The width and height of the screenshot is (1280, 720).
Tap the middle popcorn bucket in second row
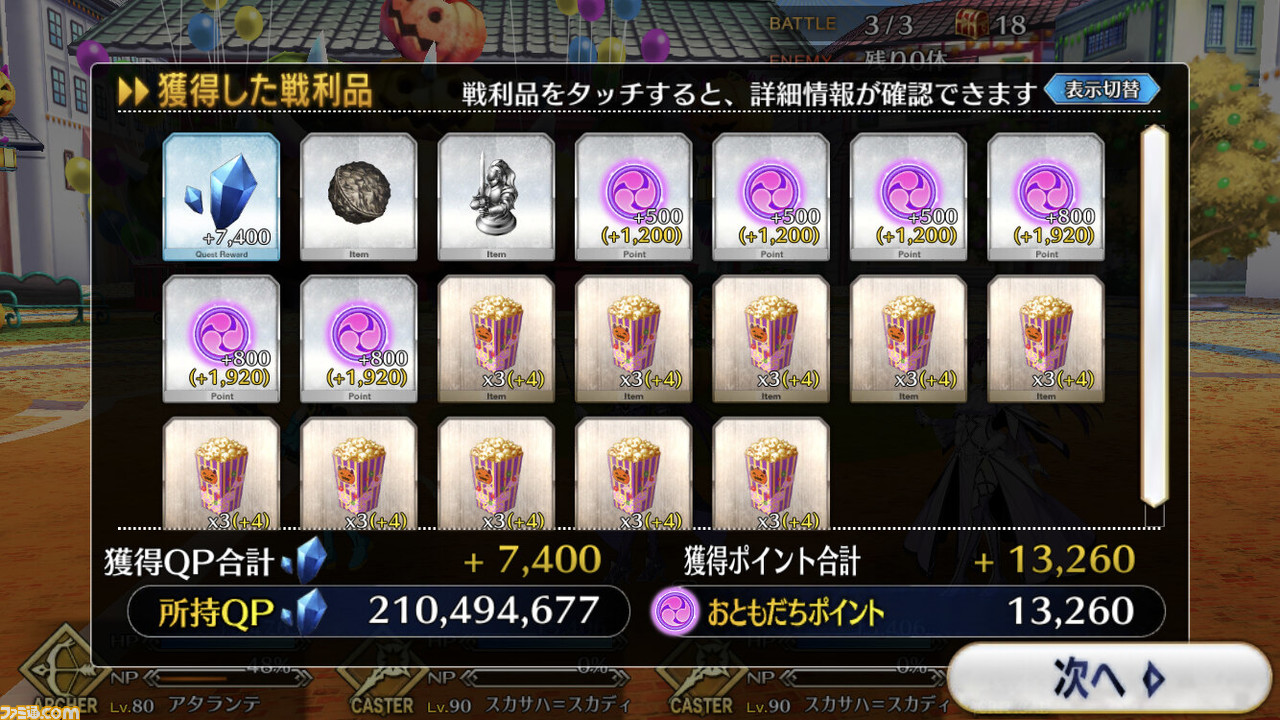(x=771, y=339)
